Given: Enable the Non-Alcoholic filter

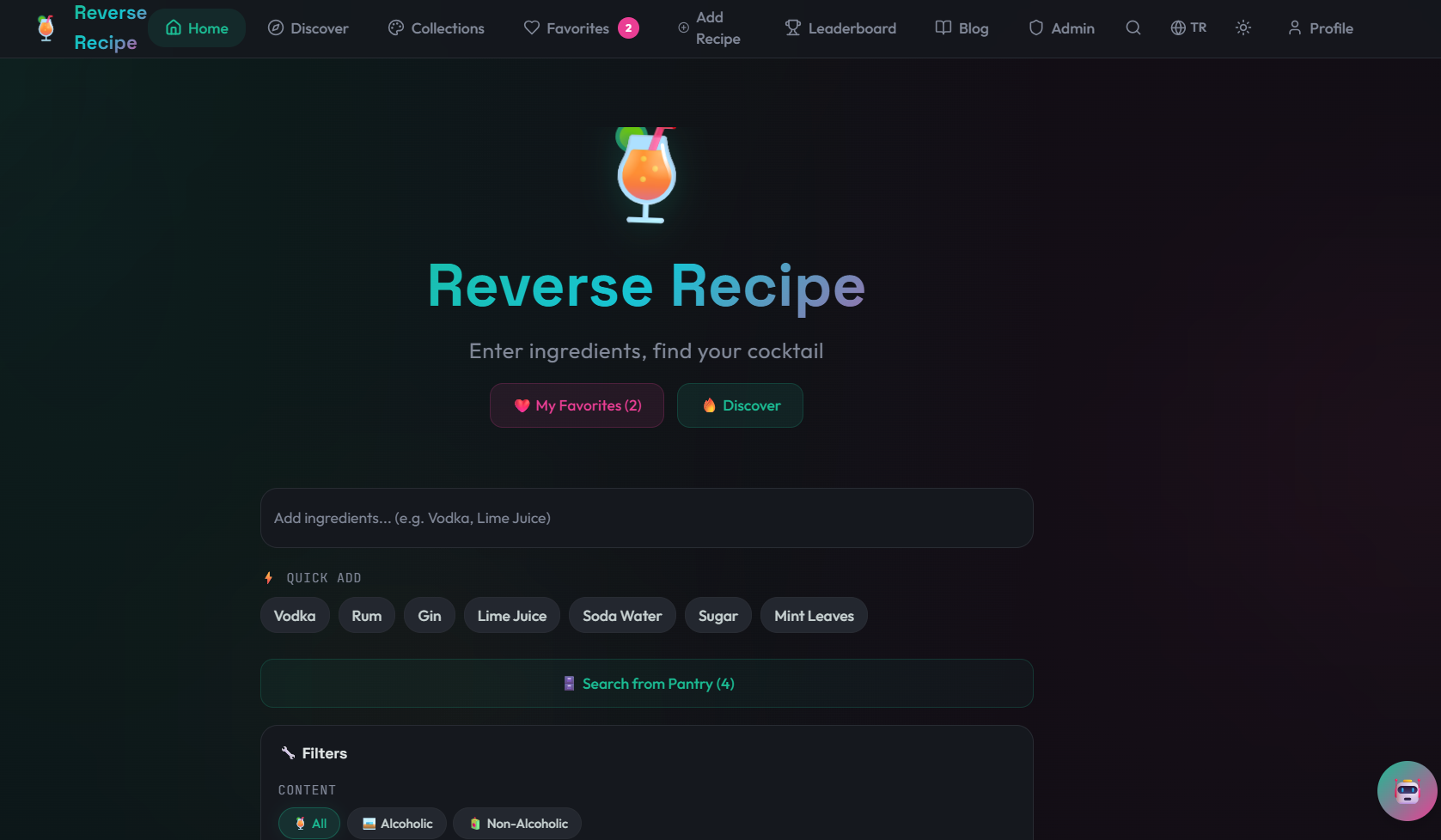Looking at the screenshot, I should pyautogui.click(x=516, y=822).
